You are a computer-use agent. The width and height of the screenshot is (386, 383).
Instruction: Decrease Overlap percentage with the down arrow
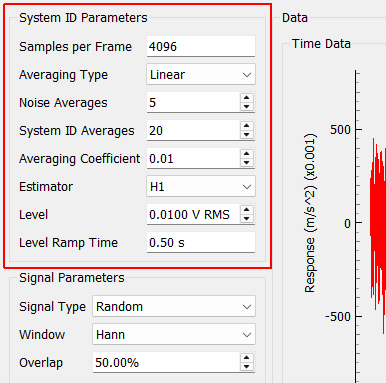click(247, 367)
